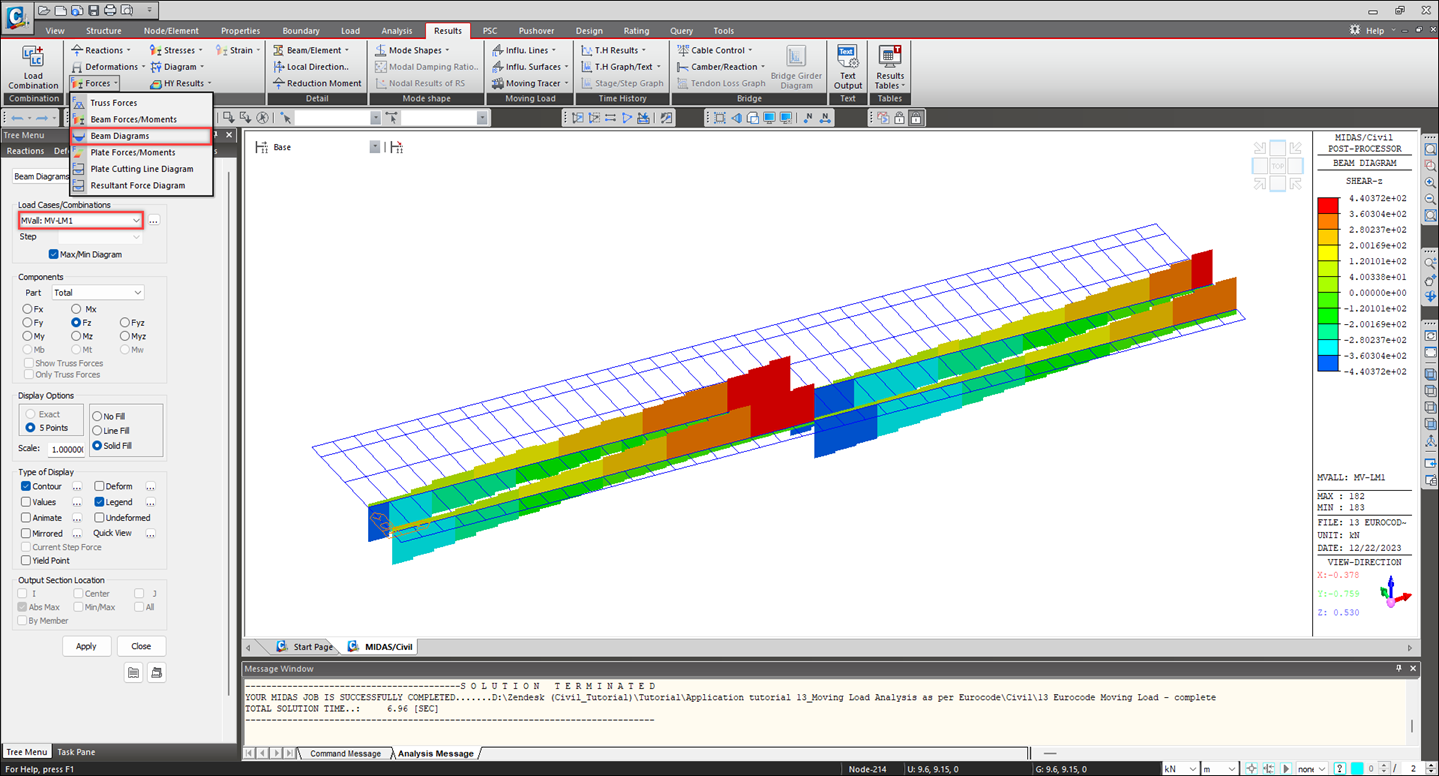Screen dimensions: 1439x776
Task: Enable the Values checkbox
Action: point(26,502)
